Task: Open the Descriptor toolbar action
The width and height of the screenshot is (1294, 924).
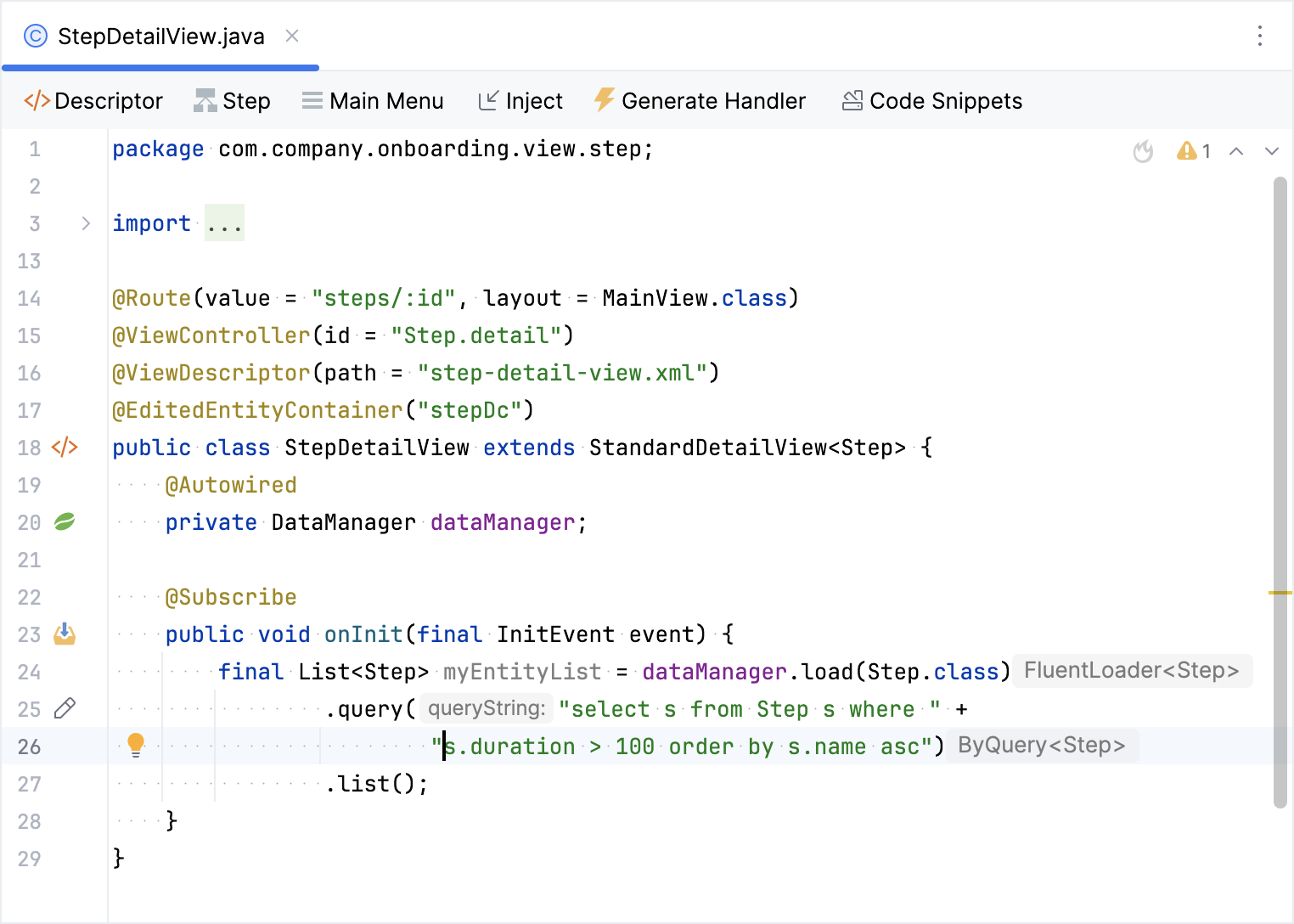Action: tap(93, 100)
